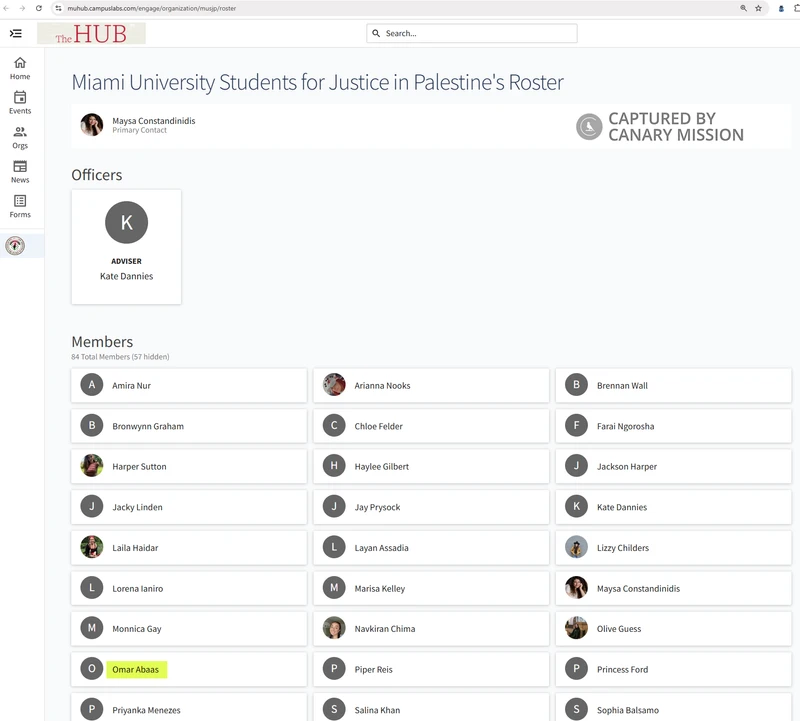Bookmark this page with the star icon
The image size is (800, 721).
coord(759,8)
